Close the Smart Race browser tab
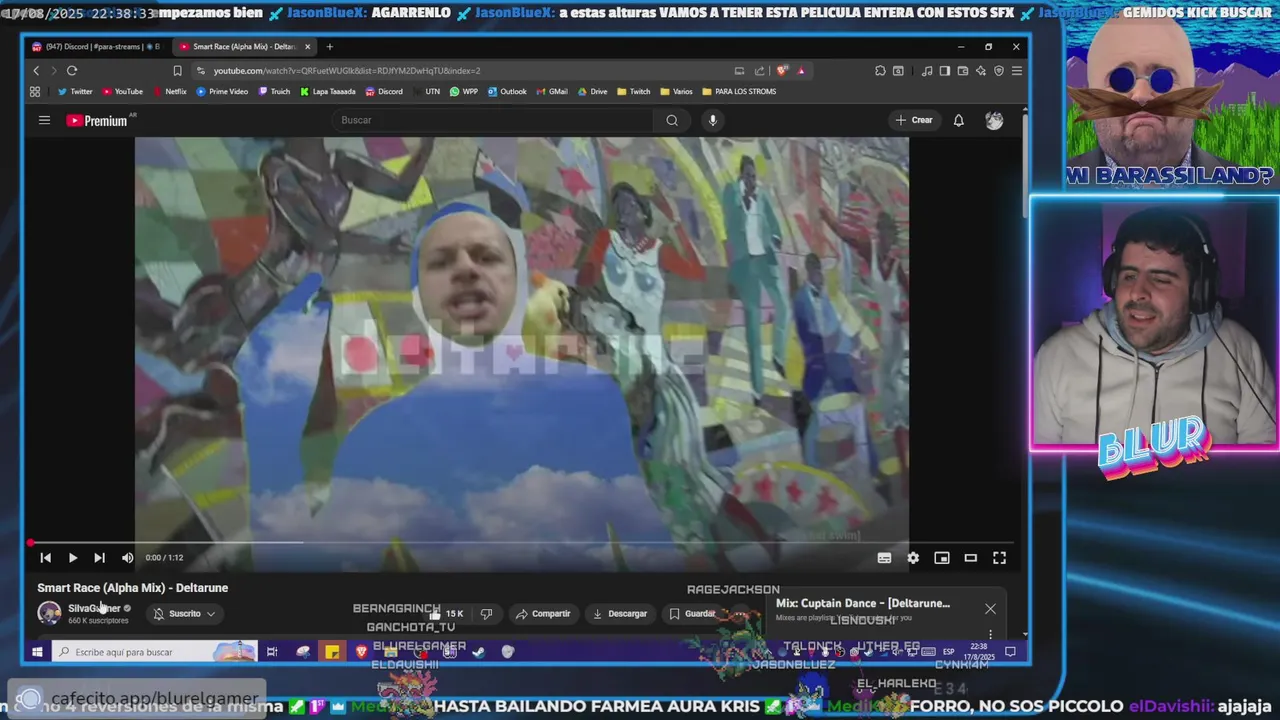 (x=308, y=47)
